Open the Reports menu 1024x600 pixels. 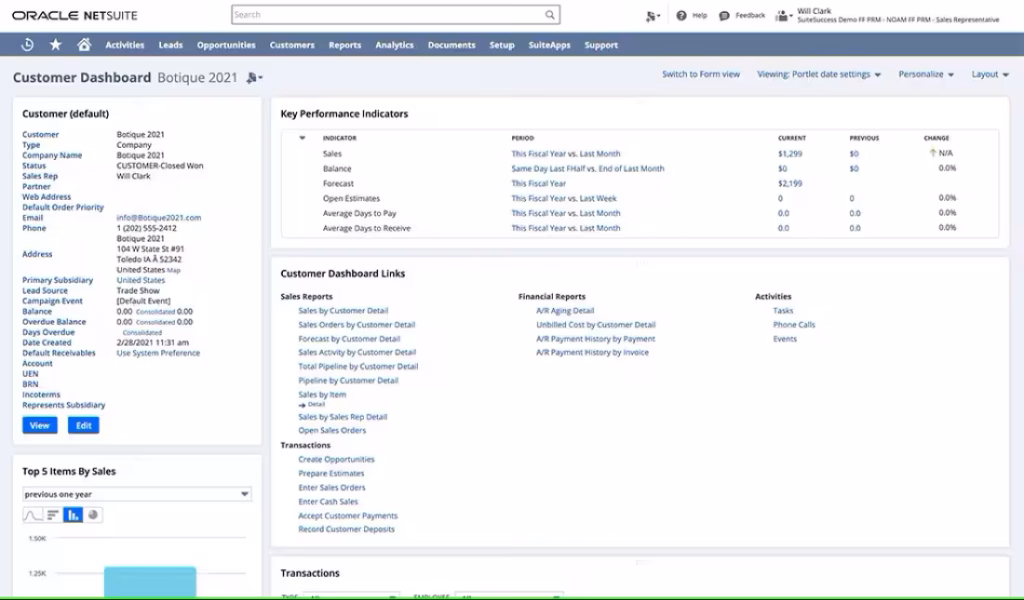point(345,44)
